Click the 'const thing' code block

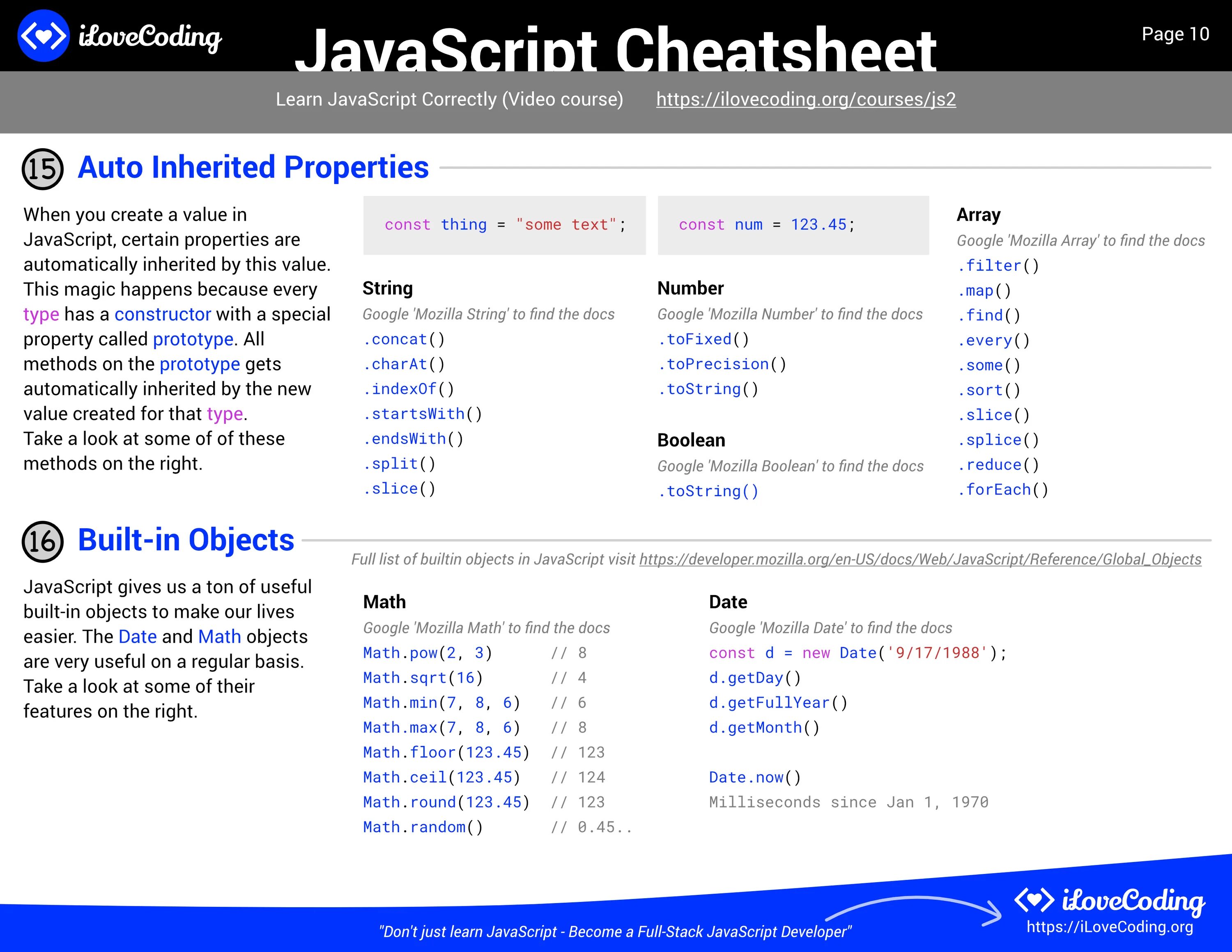[504, 225]
